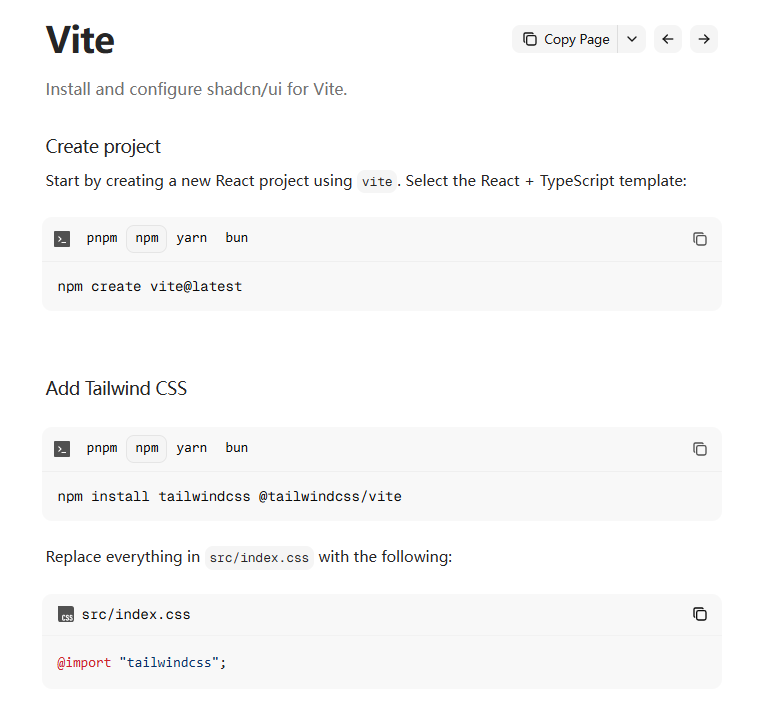Copy the tailwindcss install command
Image resolution: width=768 pixels, height=724 pixels.
coord(700,449)
